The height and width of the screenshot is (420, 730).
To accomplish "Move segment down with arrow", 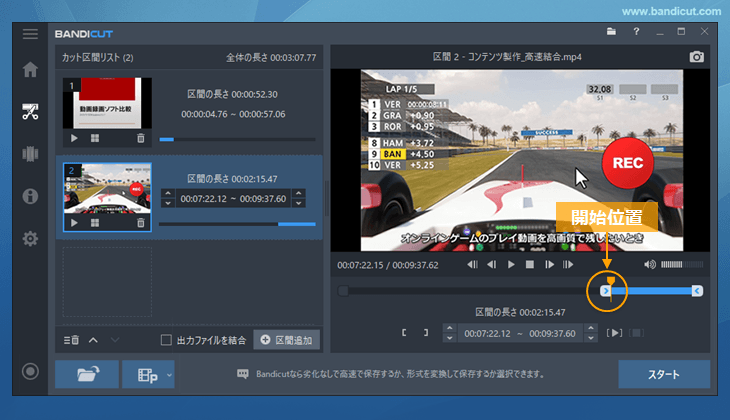I will pos(115,340).
